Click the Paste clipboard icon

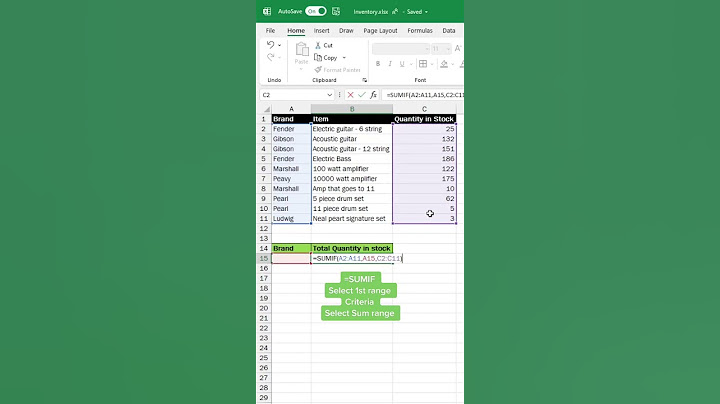[302, 50]
